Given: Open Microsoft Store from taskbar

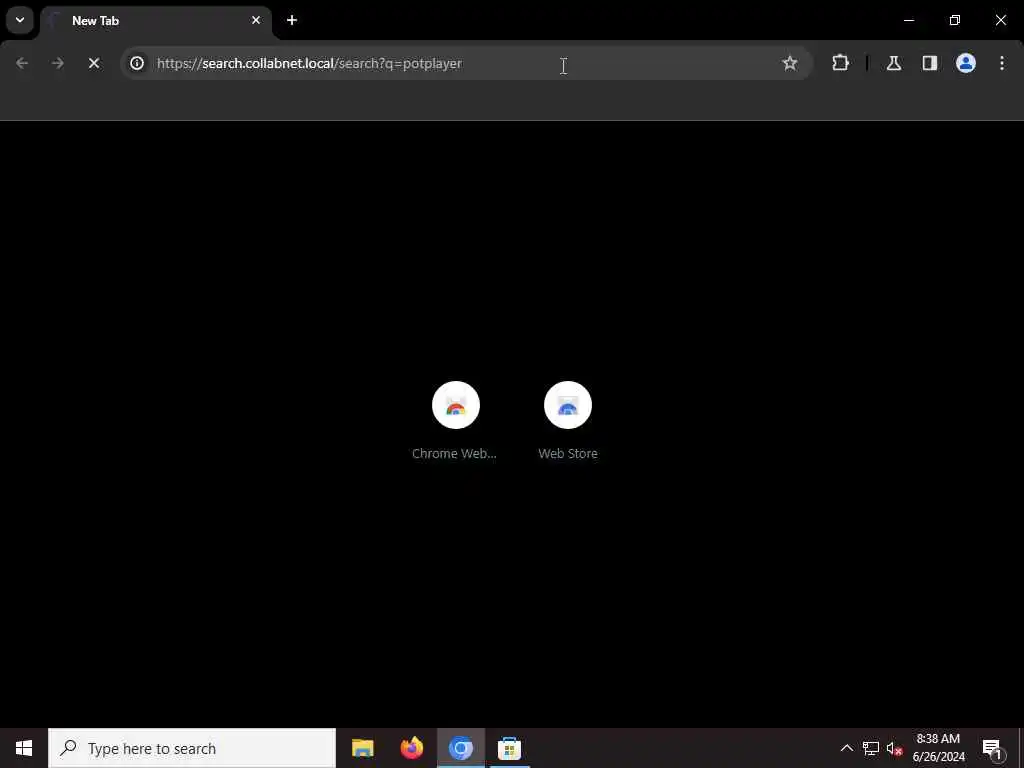Looking at the screenshot, I should click(x=509, y=748).
